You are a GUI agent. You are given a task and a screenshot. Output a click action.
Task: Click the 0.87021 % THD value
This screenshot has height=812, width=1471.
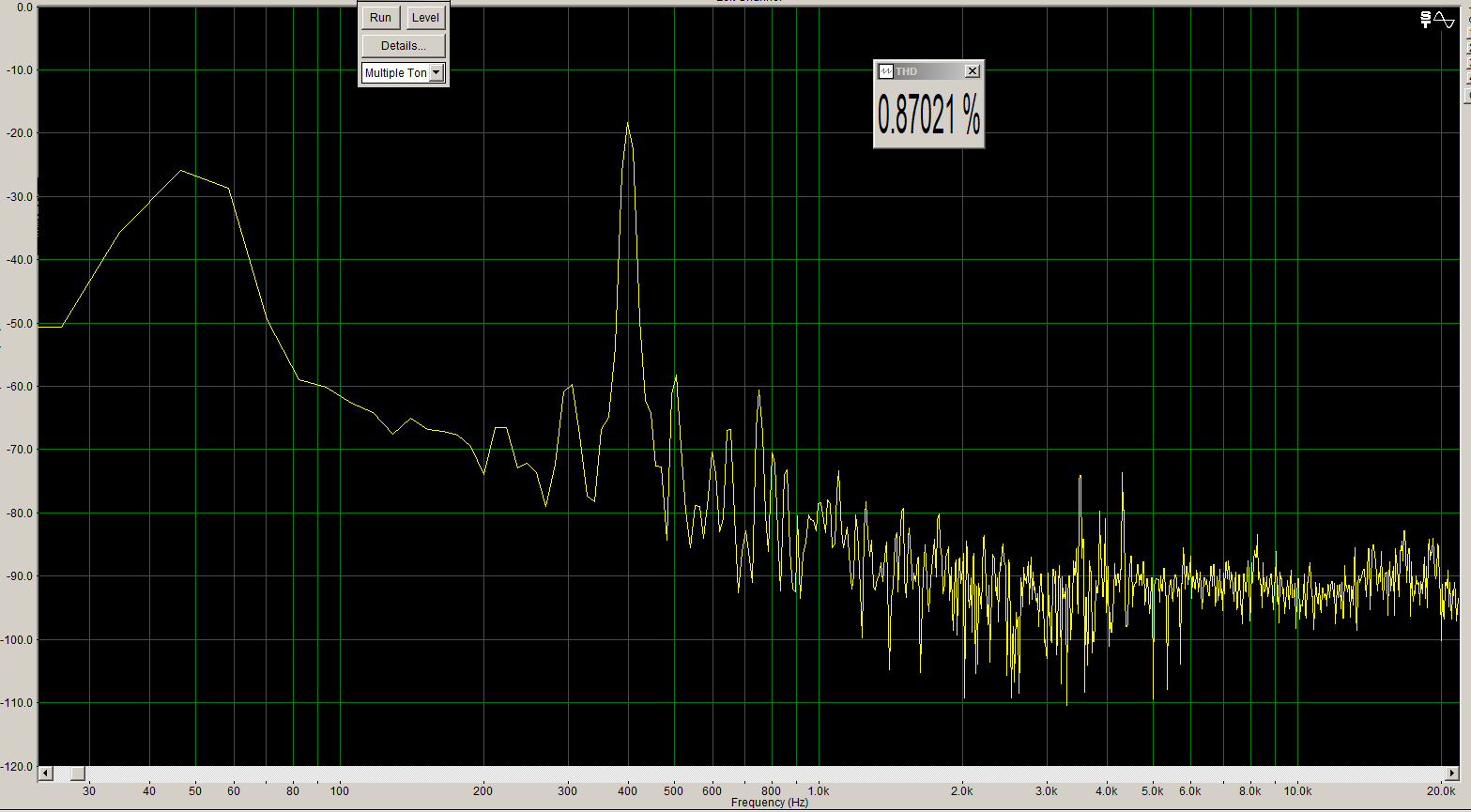tap(928, 115)
